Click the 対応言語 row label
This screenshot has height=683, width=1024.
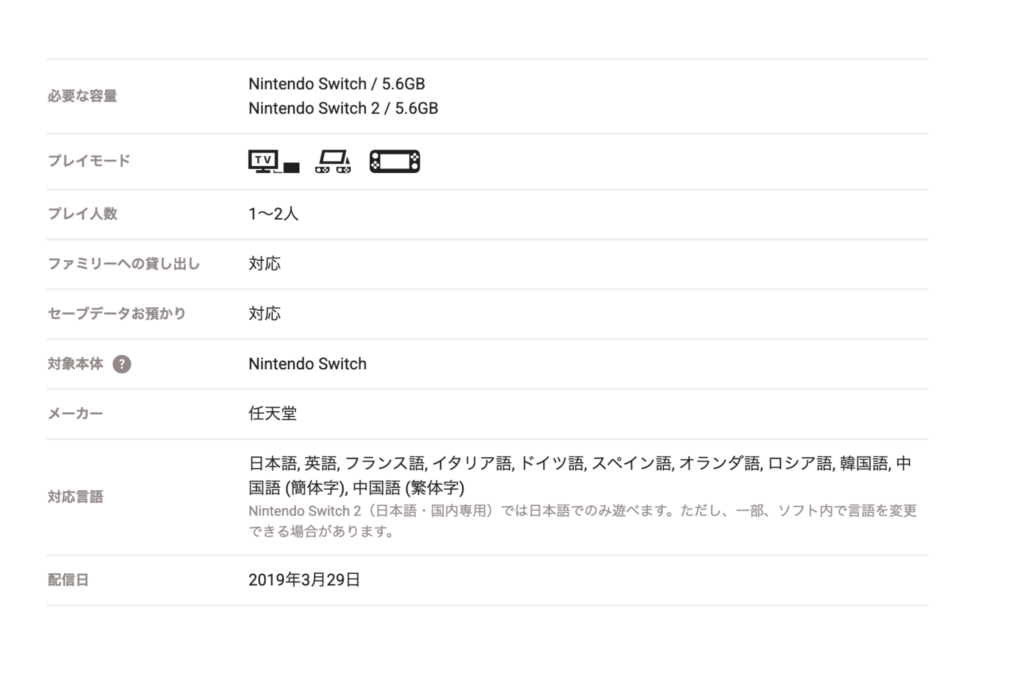(x=75, y=494)
